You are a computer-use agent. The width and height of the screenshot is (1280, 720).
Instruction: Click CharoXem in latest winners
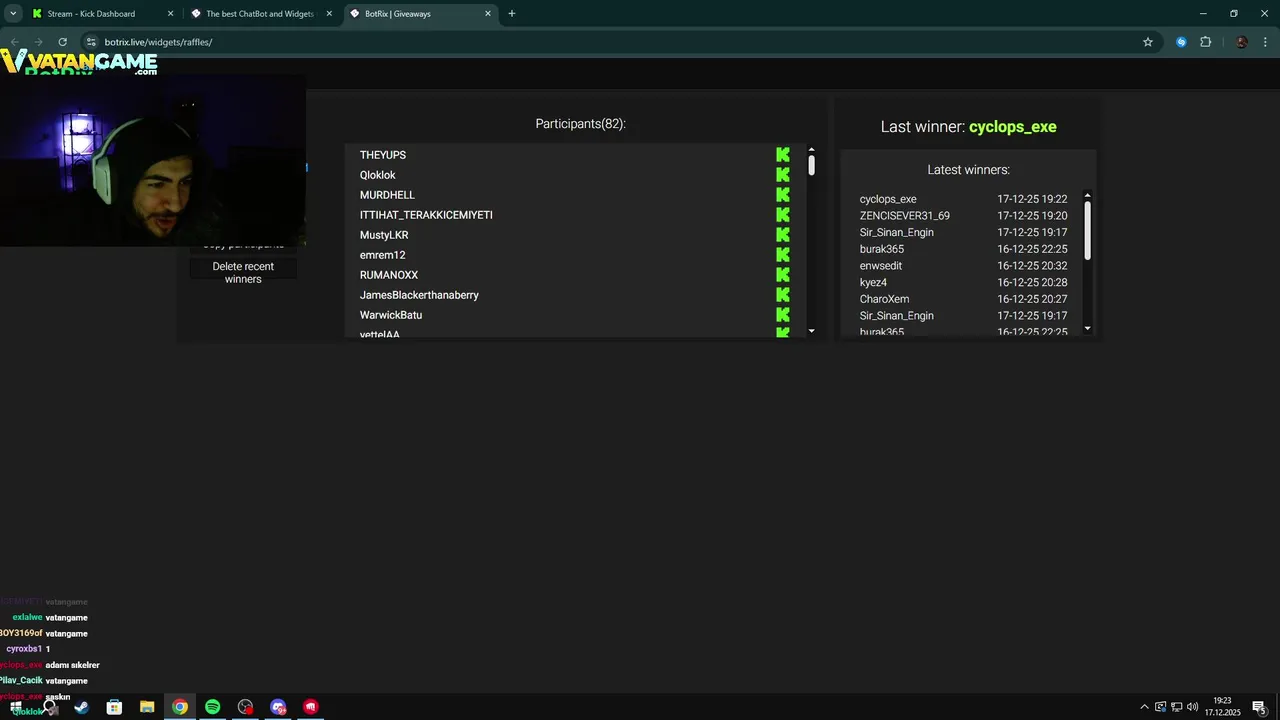coord(885,299)
